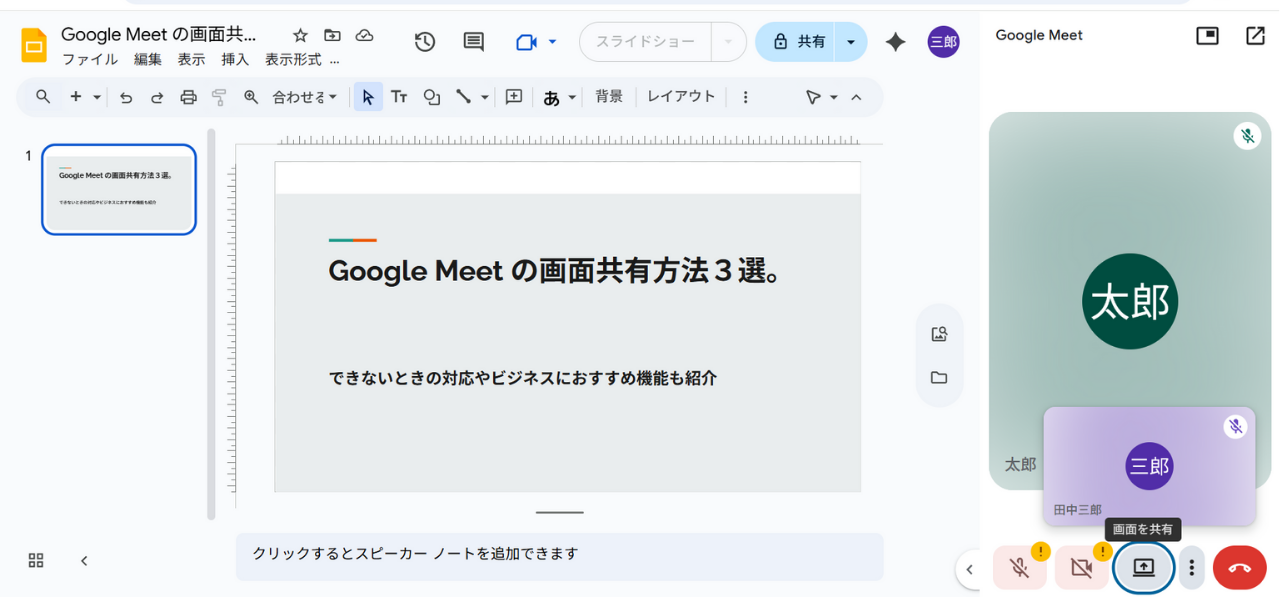Collapse the toolbar with the chevron up
This screenshot has width=1280, height=597.
[856, 97]
